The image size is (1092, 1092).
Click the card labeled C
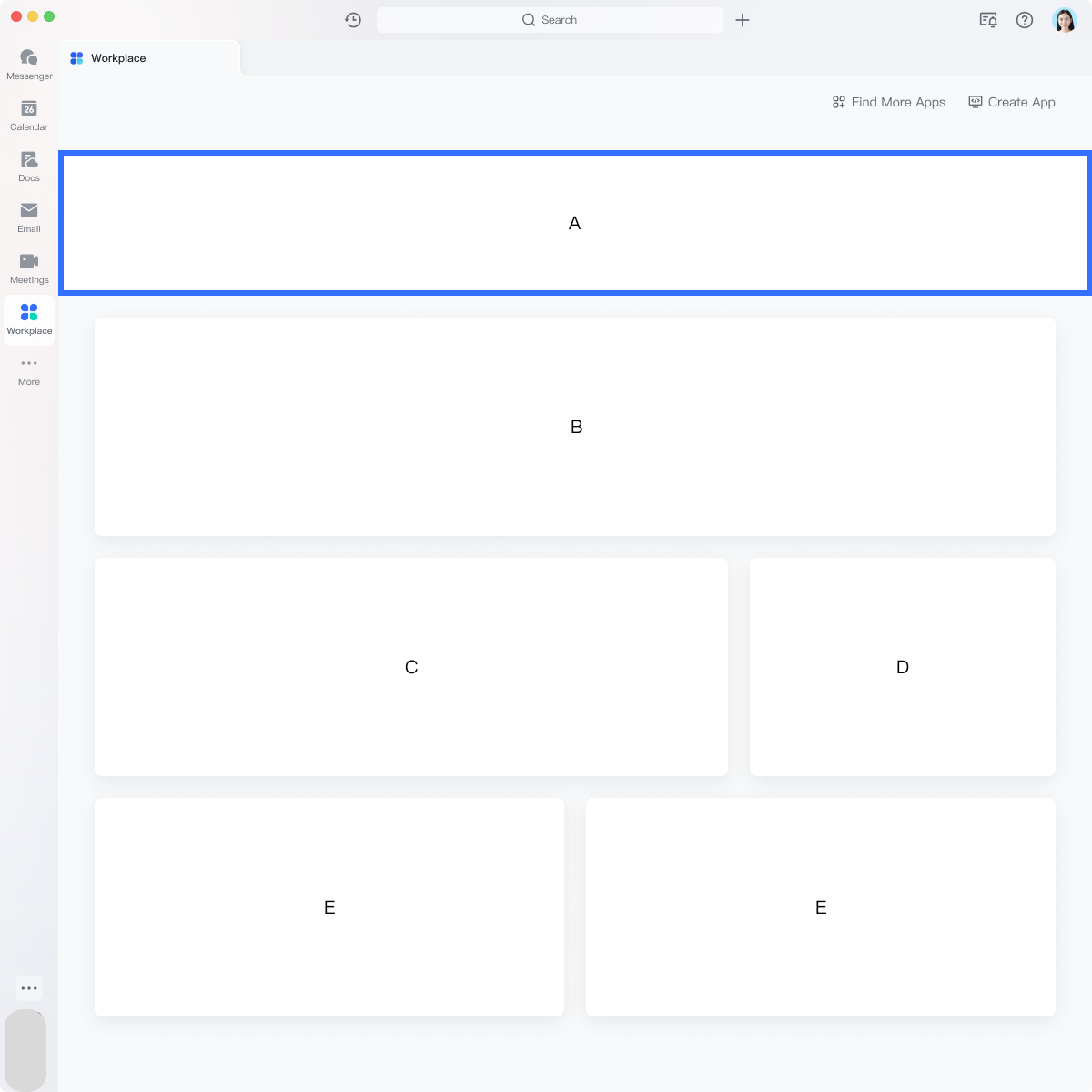click(410, 667)
